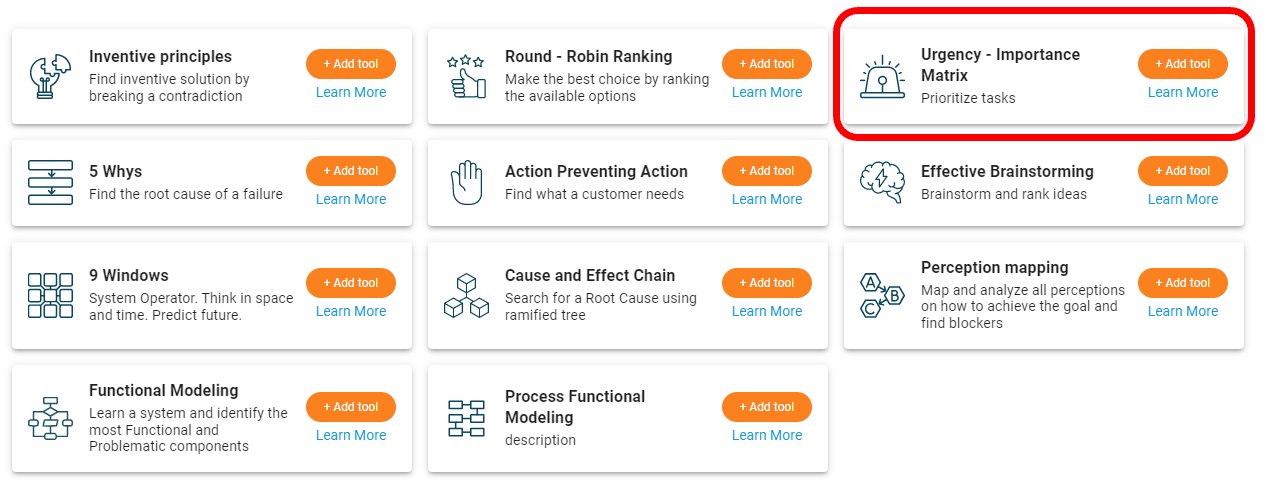Click the Functional Modeling flowchart icon
Image resolution: width=1266 pixels, height=483 pixels.
click(50, 418)
